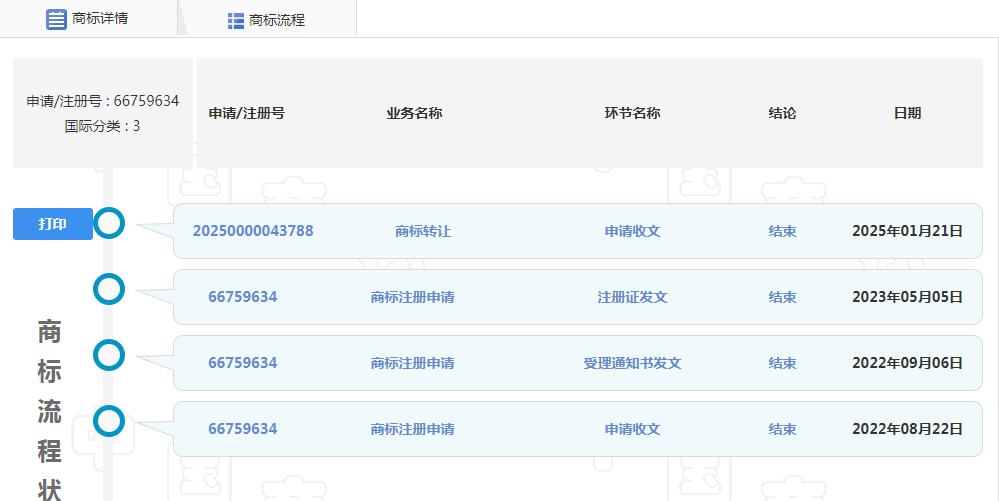Select timeline circle for 2025年01月21日 entry
999x501 pixels.
(109, 224)
